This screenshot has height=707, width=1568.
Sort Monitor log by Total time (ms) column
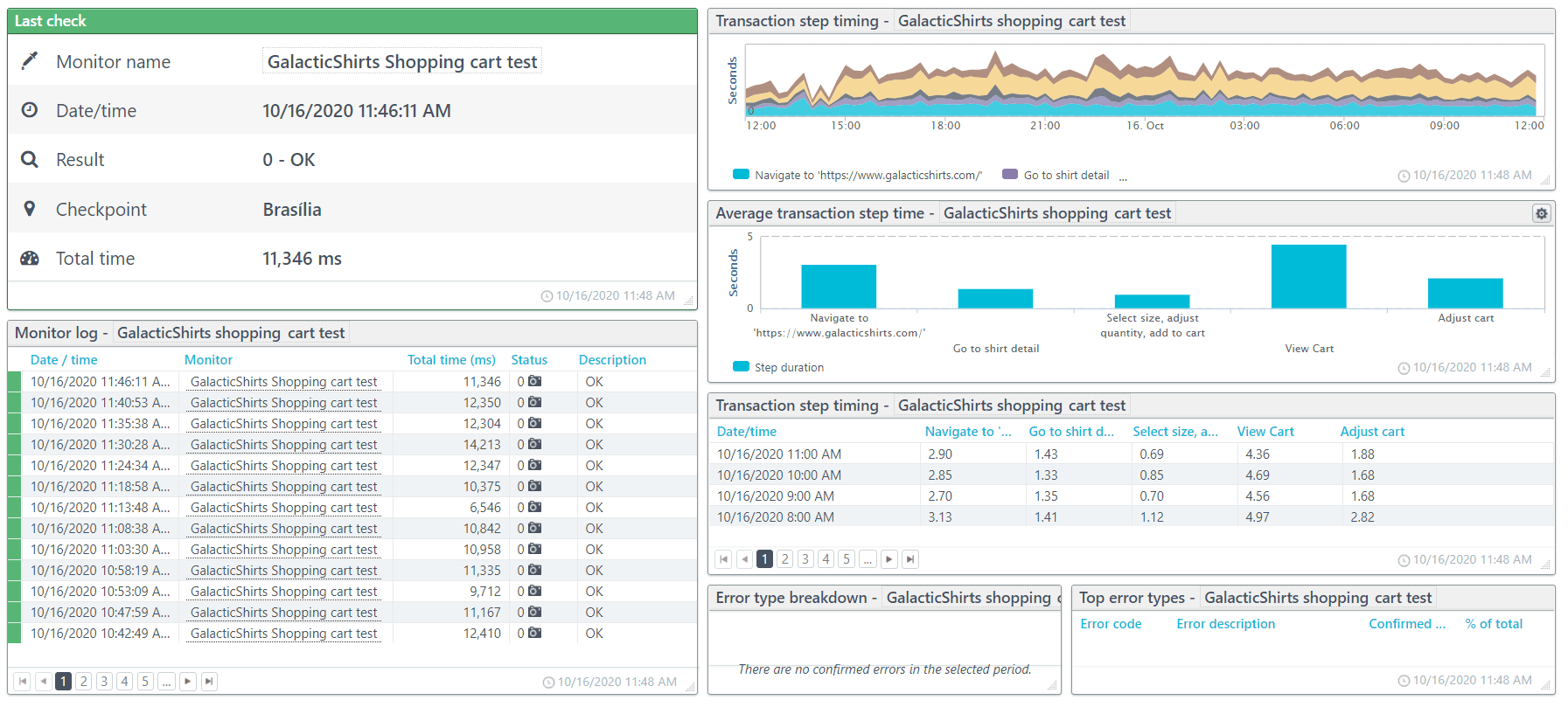coord(451,360)
